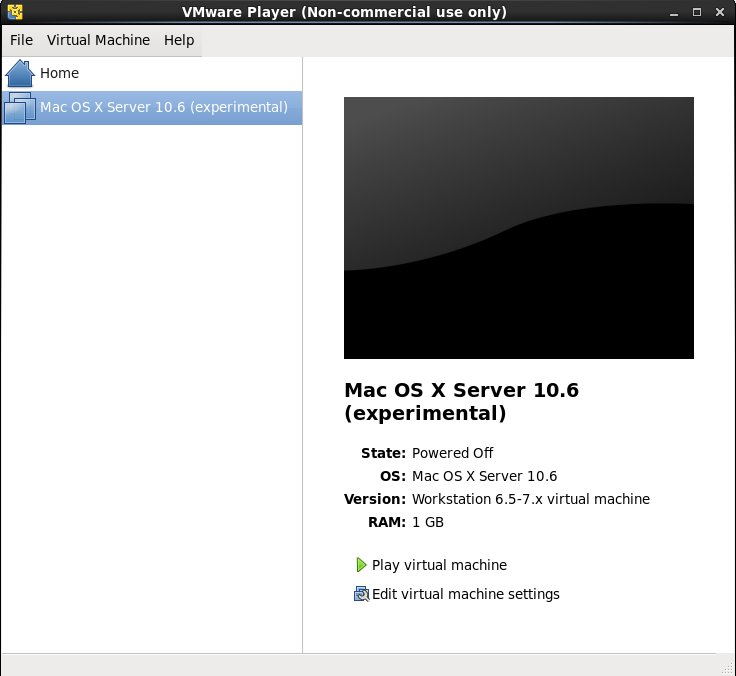The width and height of the screenshot is (736, 676).
Task: Click the VMware Player title bar icon
Action: click(15, 12)
